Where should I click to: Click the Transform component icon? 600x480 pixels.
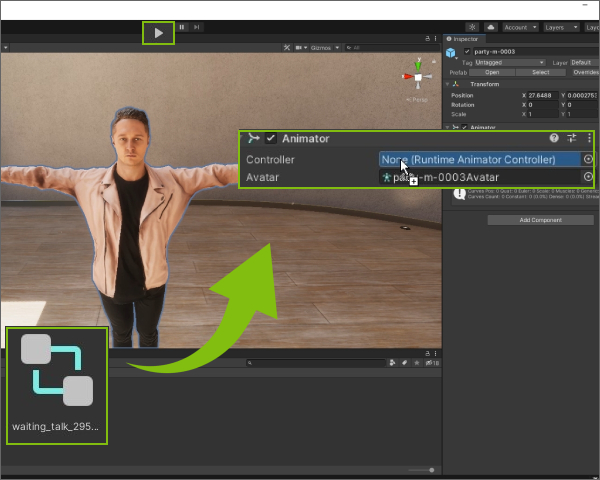[455, 84]
